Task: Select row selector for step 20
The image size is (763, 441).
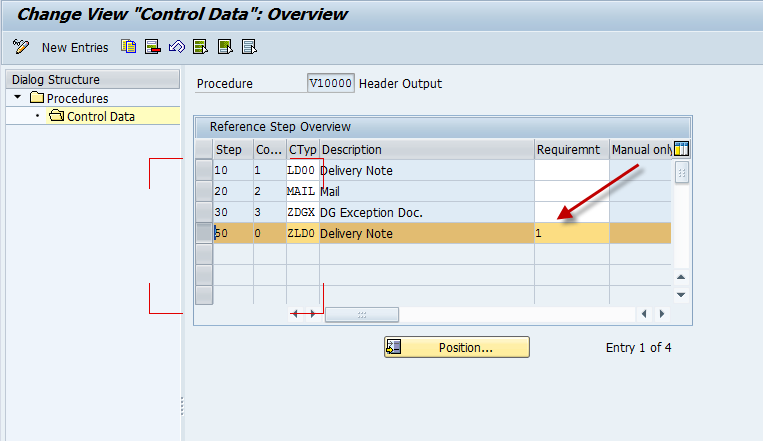Action: (x=204, y=191)
